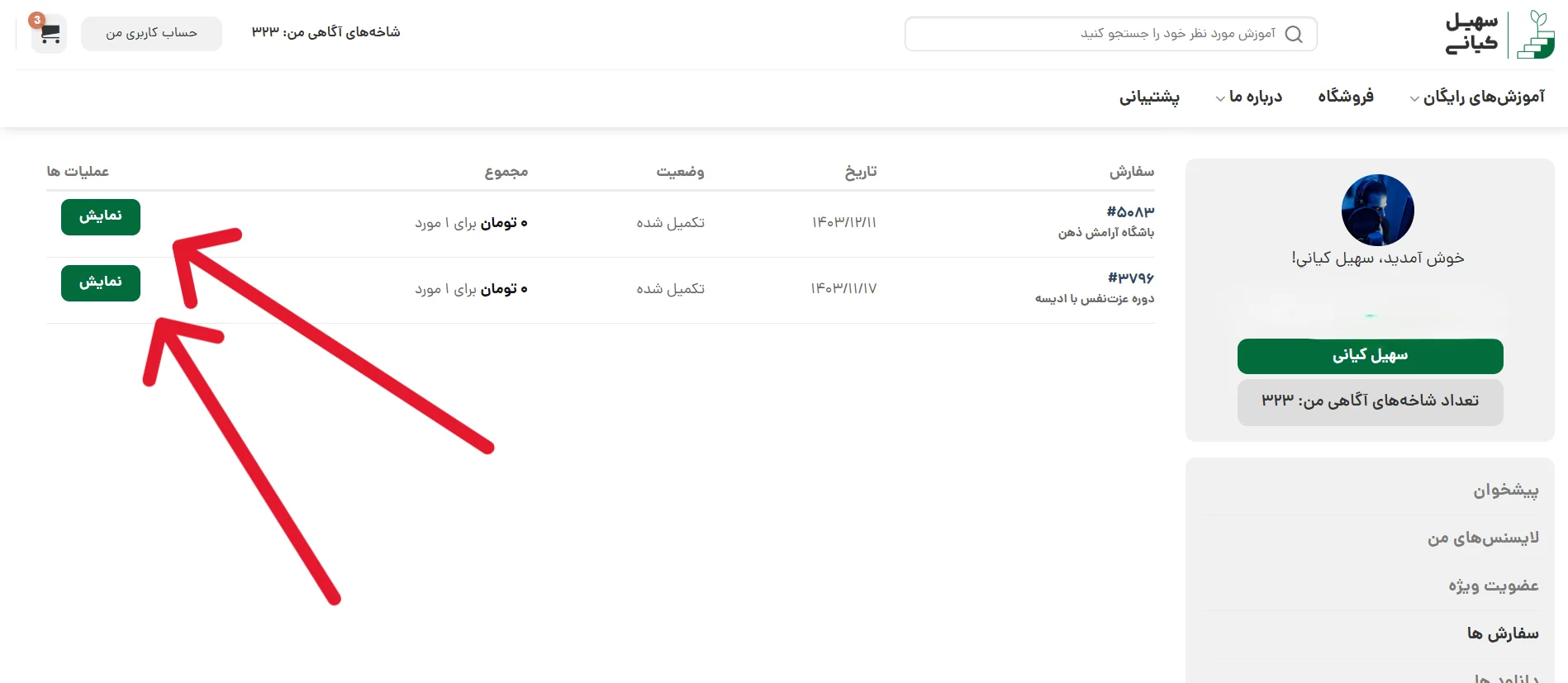Go to پیشخوان in sidebar
The height and width of the screenshot is (683, 1568).
[1505, 491]
